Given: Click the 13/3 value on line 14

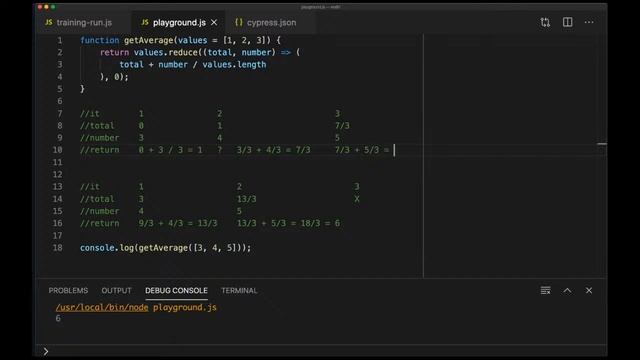Looking at the screenshot, I should (247, 199).
